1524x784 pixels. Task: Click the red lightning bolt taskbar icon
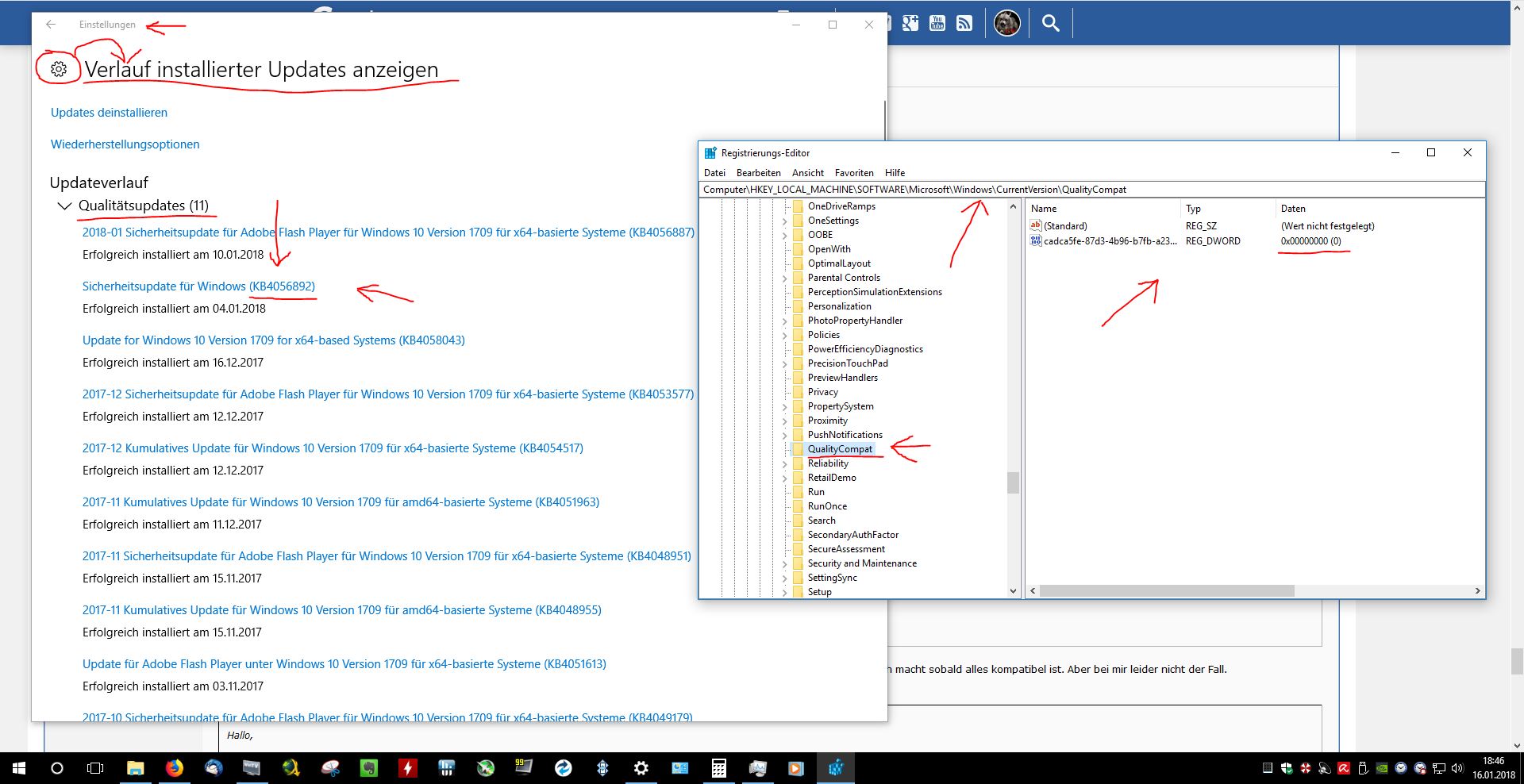pyautogui.click(x=408, y=768)
